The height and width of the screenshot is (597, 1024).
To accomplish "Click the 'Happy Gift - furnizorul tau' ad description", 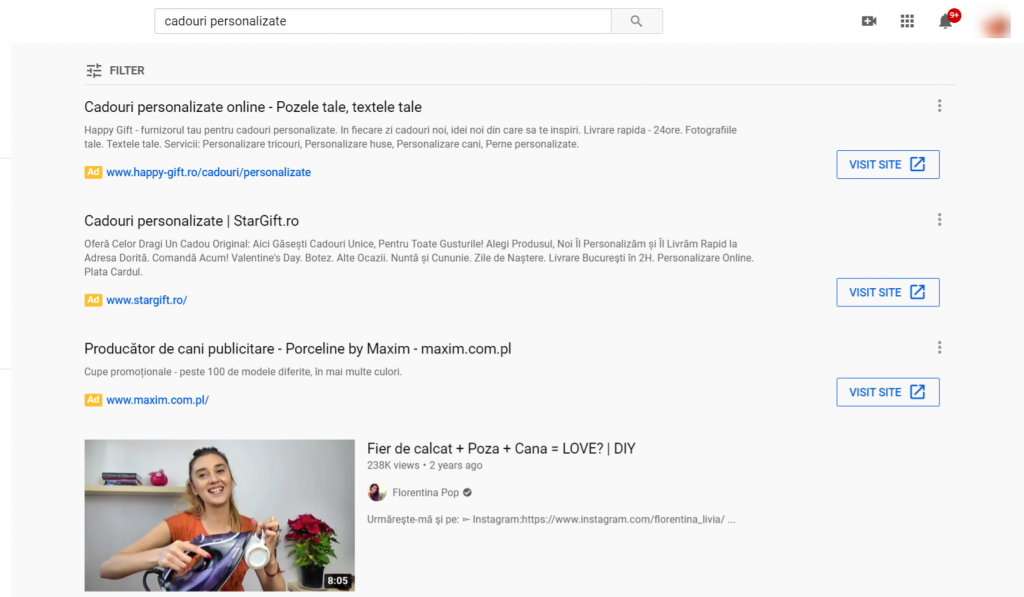I will click(410, 137).
